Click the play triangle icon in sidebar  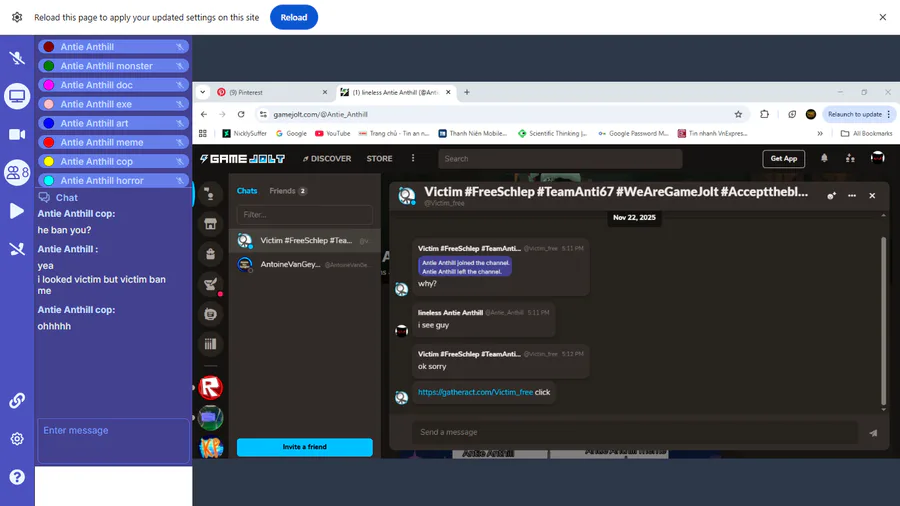tap(17, 211)
